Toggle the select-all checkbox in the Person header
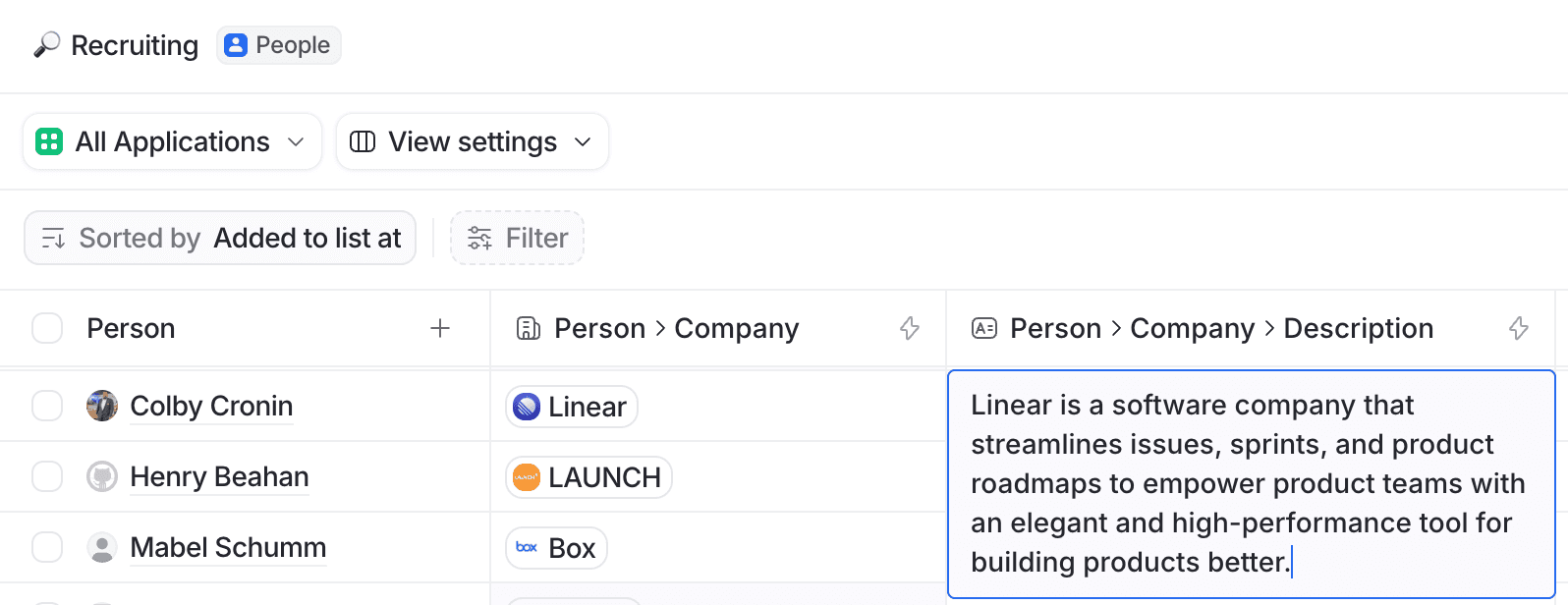Viewport: 1568px width, 605px height. tap(47, 328)
